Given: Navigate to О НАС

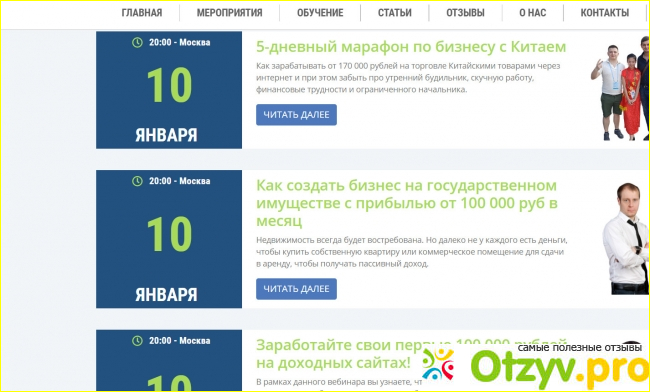Looking at the screenshot, I should tap(533, 13).
